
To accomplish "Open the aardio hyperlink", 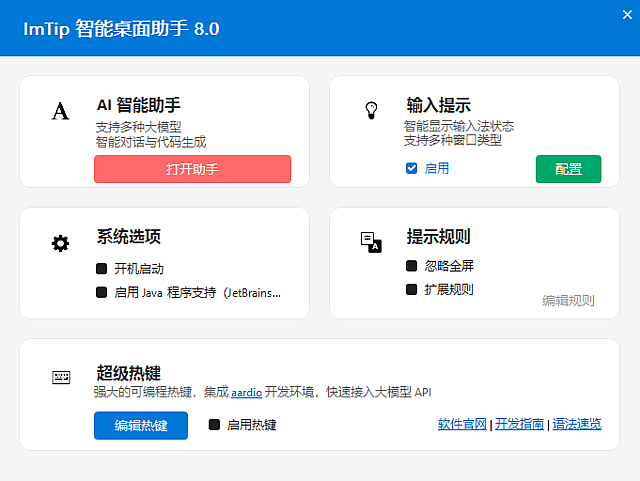I will click(x=246, y=394).
